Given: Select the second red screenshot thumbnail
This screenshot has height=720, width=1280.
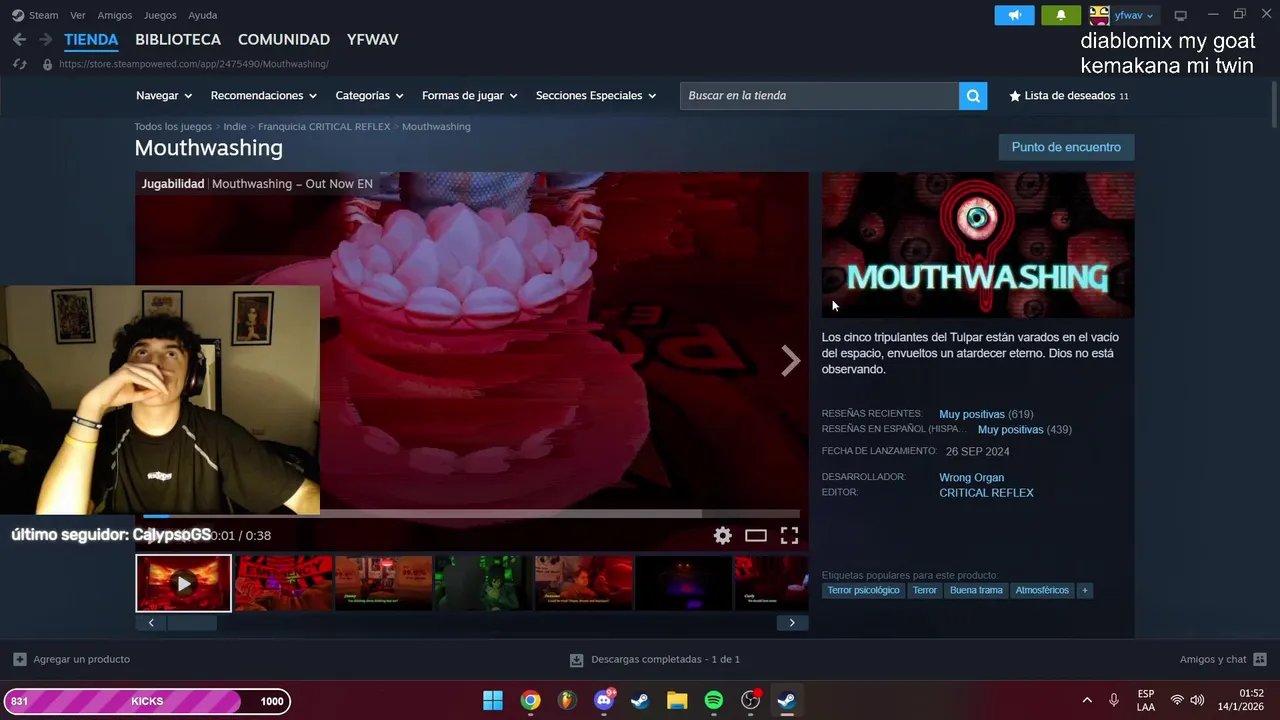Looking at the screenshot, I should pyautogui.click(x=283, y=583).
